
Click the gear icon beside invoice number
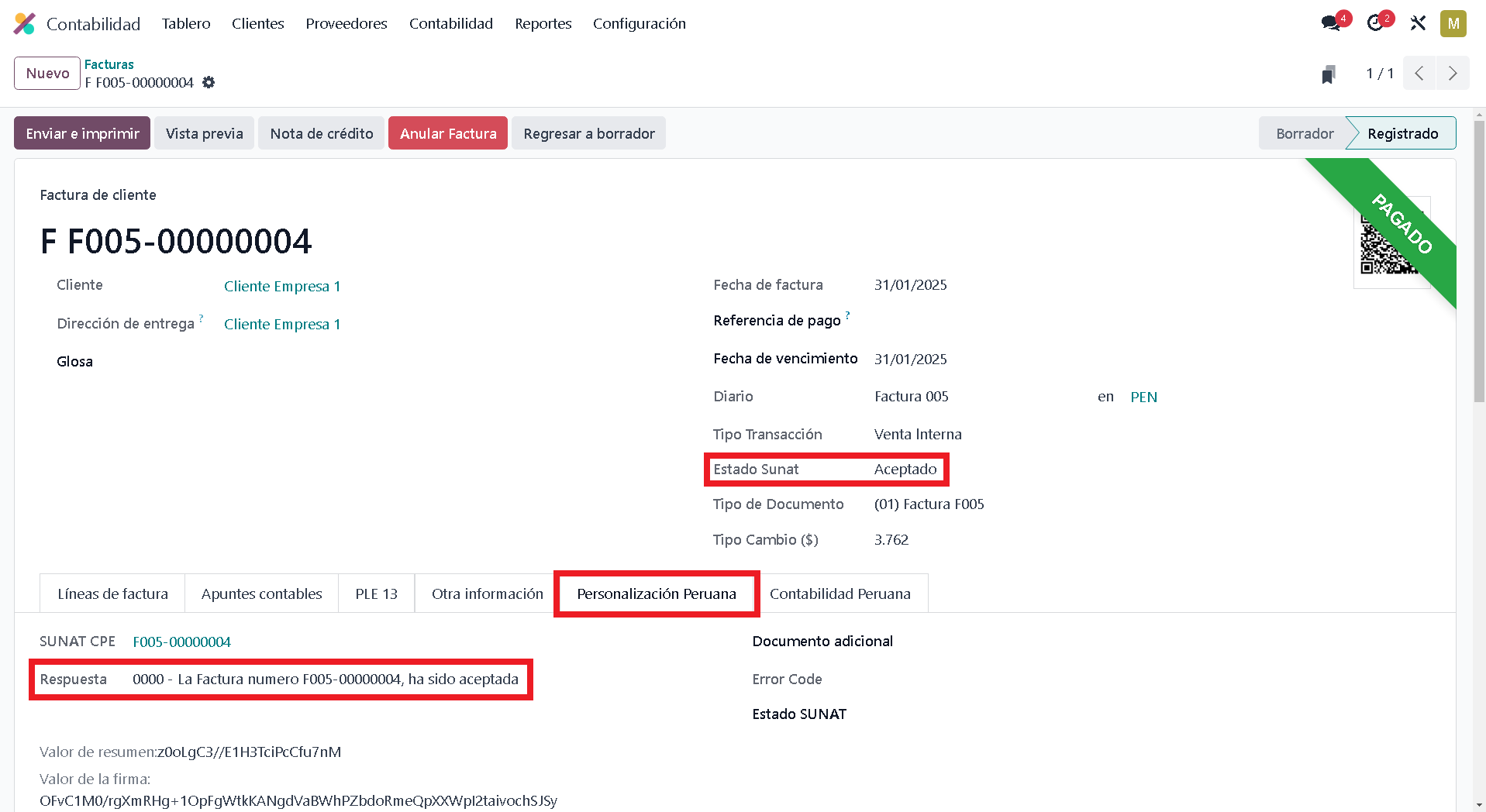[x=209, y=82]
